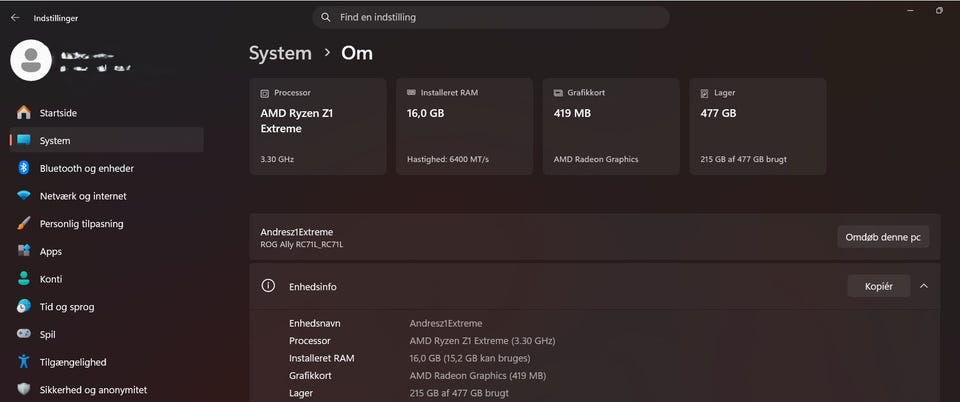Click the Processor chip icon on card
The height and width of the screenshot is (402, 960).
point(264,93)
